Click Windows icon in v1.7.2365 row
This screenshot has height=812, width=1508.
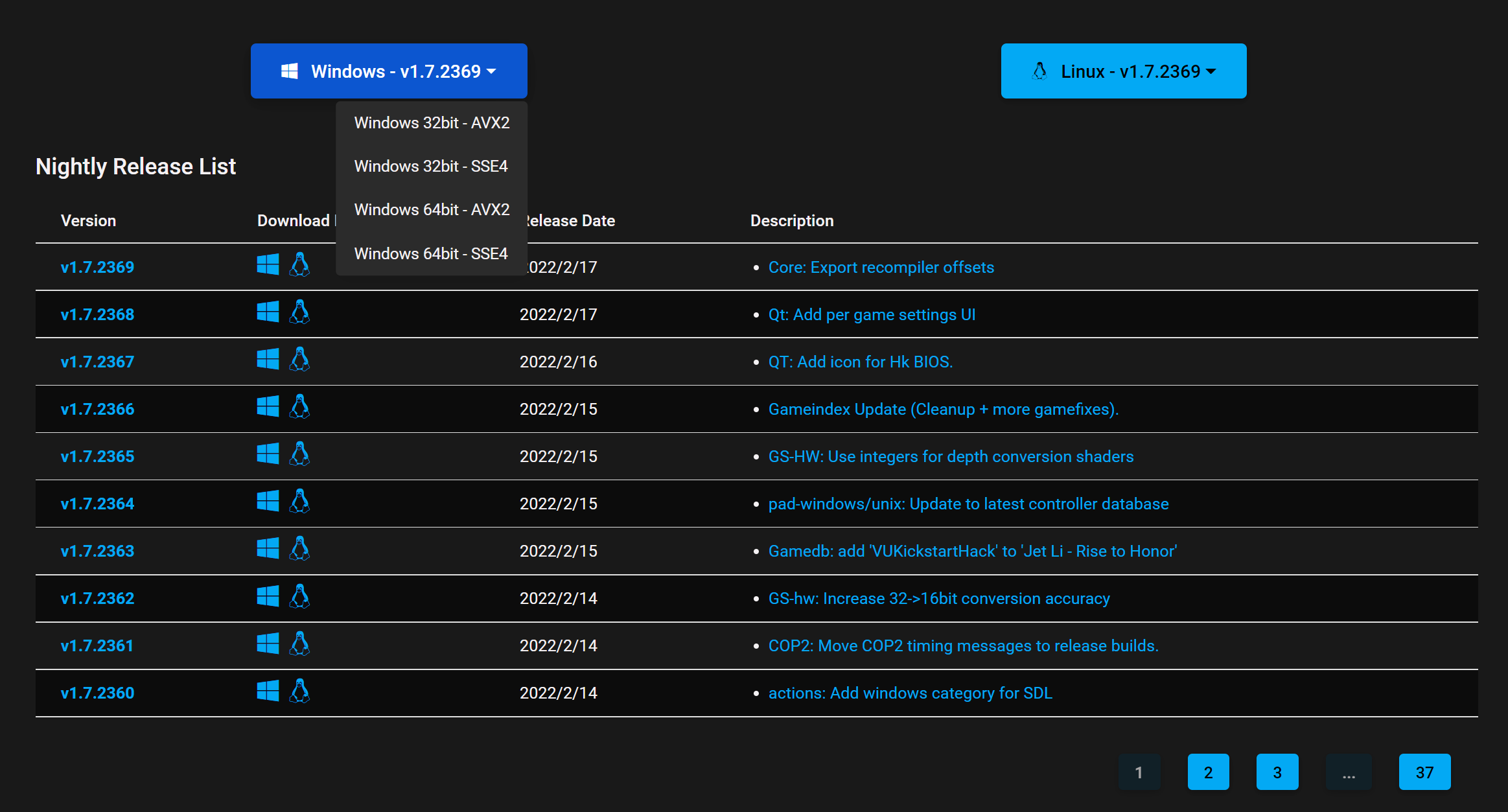tap(268, 454)
